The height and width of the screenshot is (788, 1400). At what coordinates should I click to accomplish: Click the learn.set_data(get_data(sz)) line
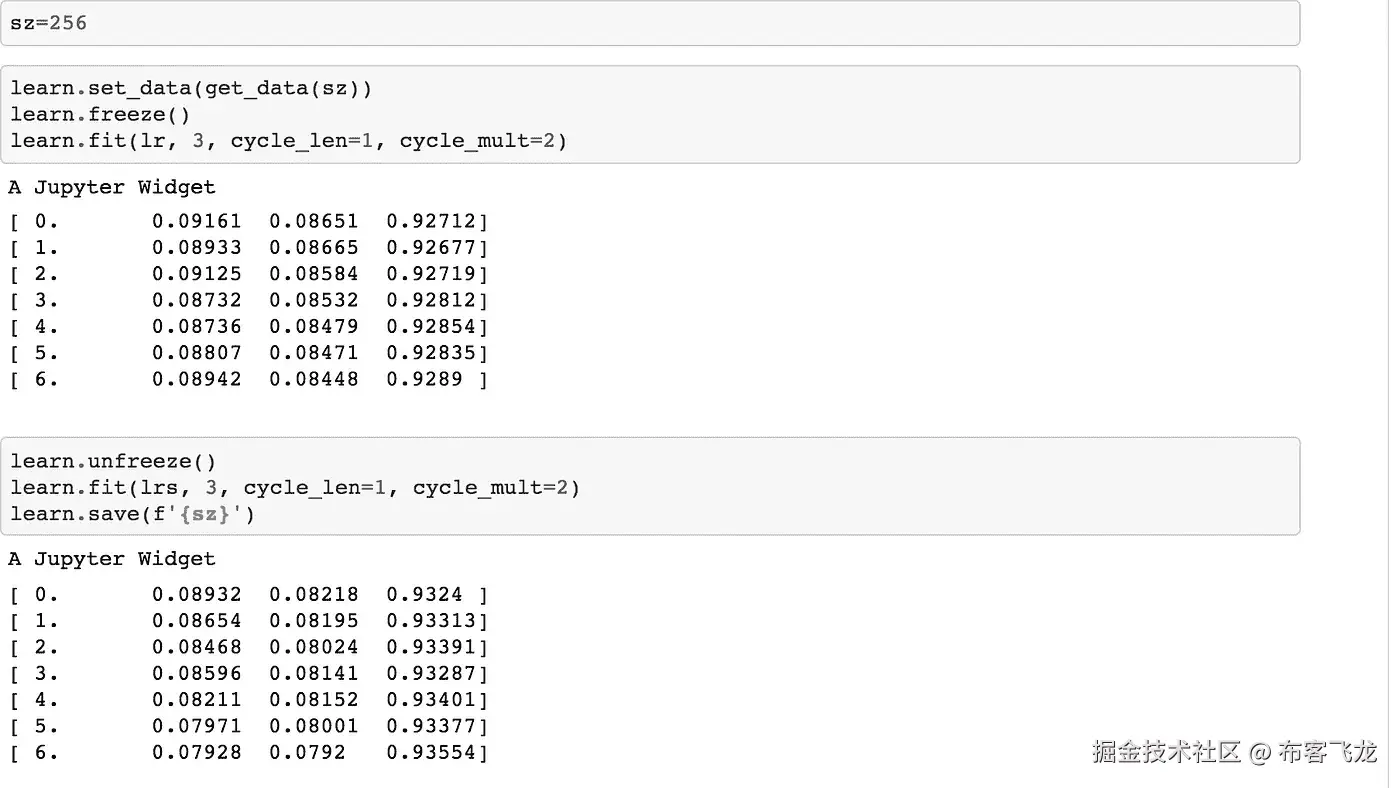191,88
